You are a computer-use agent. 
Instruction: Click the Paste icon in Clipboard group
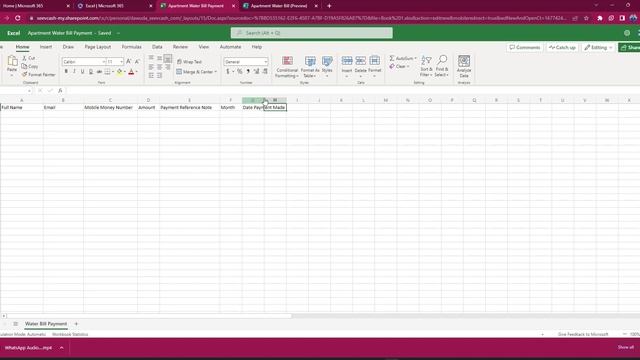click(x=12, y=62)
